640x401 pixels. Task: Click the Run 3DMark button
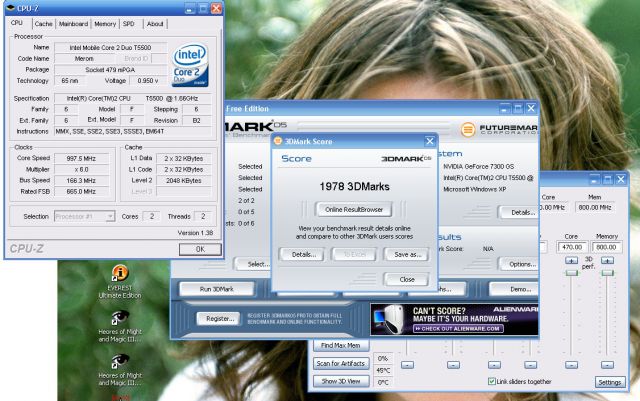coord(217,289)
